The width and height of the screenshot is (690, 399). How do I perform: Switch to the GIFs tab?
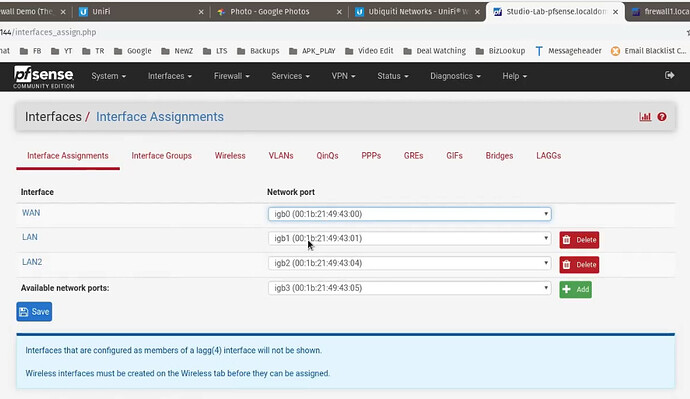454,156
